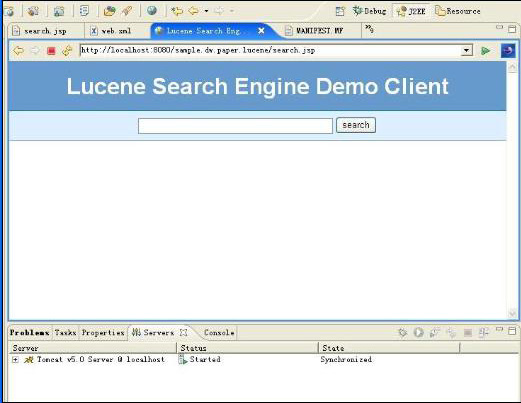Image resolution: width=521 pixels, height=403 pixels.
Task: Click the blue browser logo icon
Action: (x=508, y=51)
